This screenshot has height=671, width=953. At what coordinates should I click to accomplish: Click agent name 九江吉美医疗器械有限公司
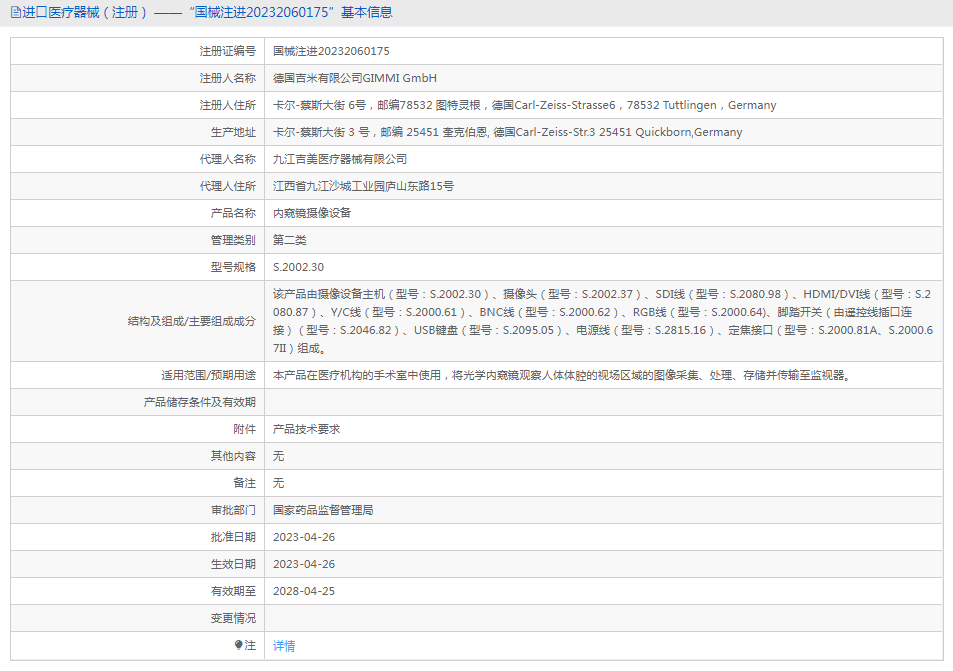coord(340,159)
